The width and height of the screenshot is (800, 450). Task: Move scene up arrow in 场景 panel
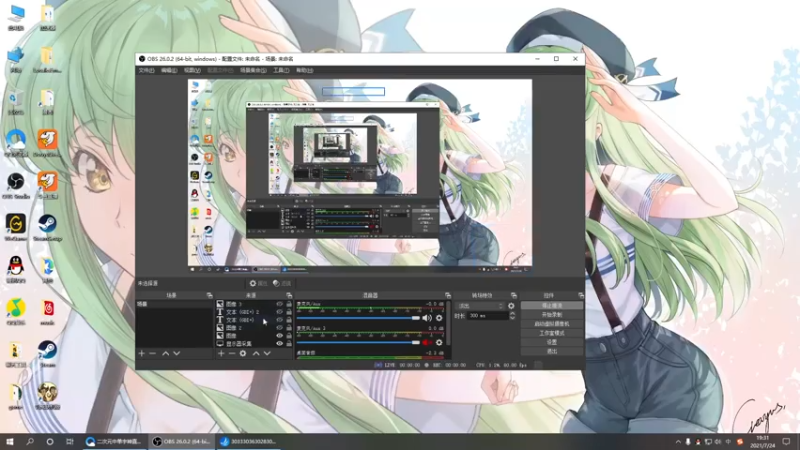165,353
